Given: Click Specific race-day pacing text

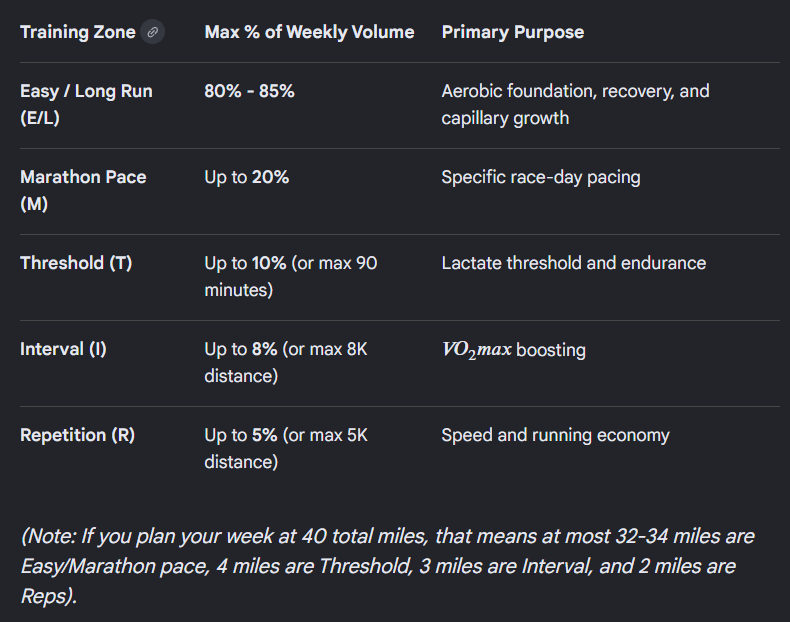Looking at the screenshot, I should pos(541,177).
